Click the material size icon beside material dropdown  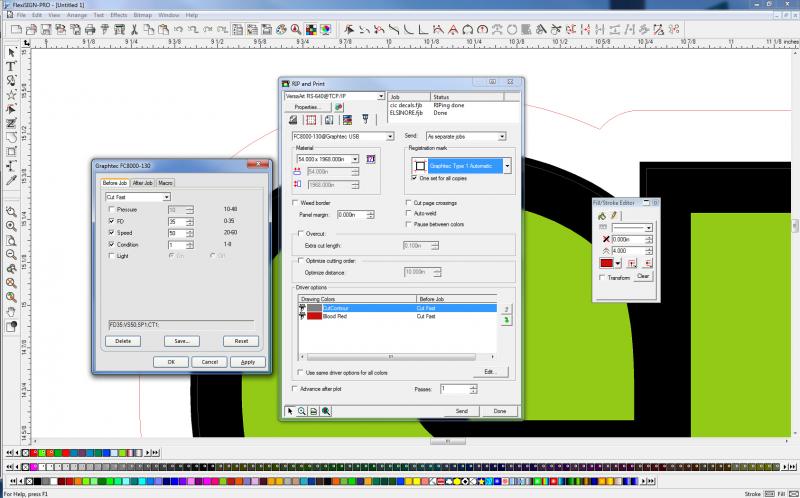click(371, 159)
